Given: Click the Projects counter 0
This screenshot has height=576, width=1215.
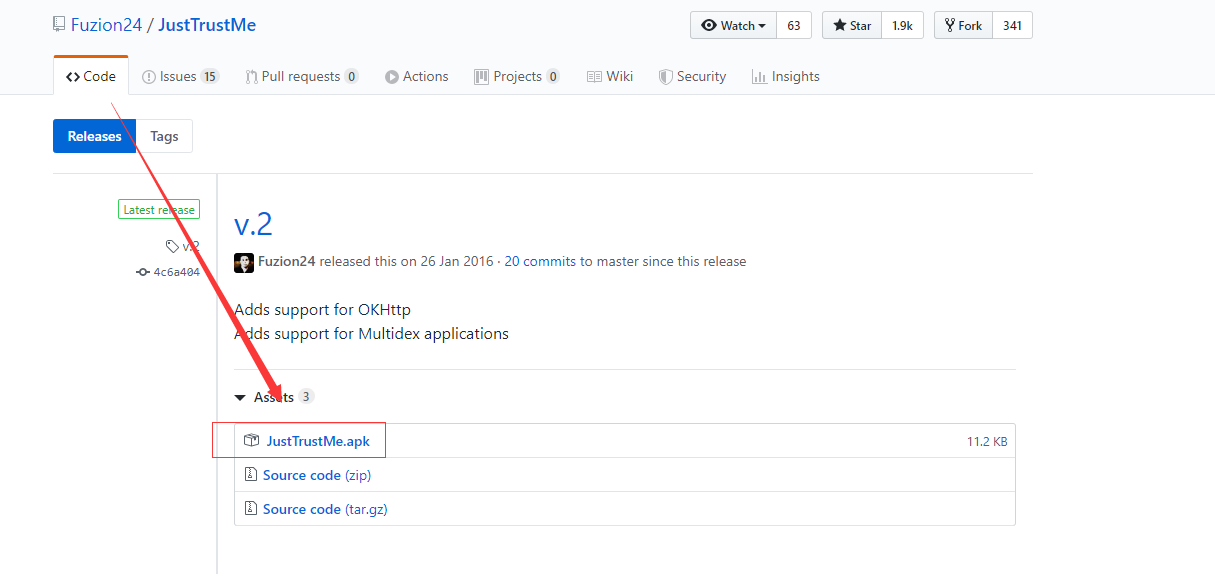Looking at the screenshot, I should pos(553,76).
